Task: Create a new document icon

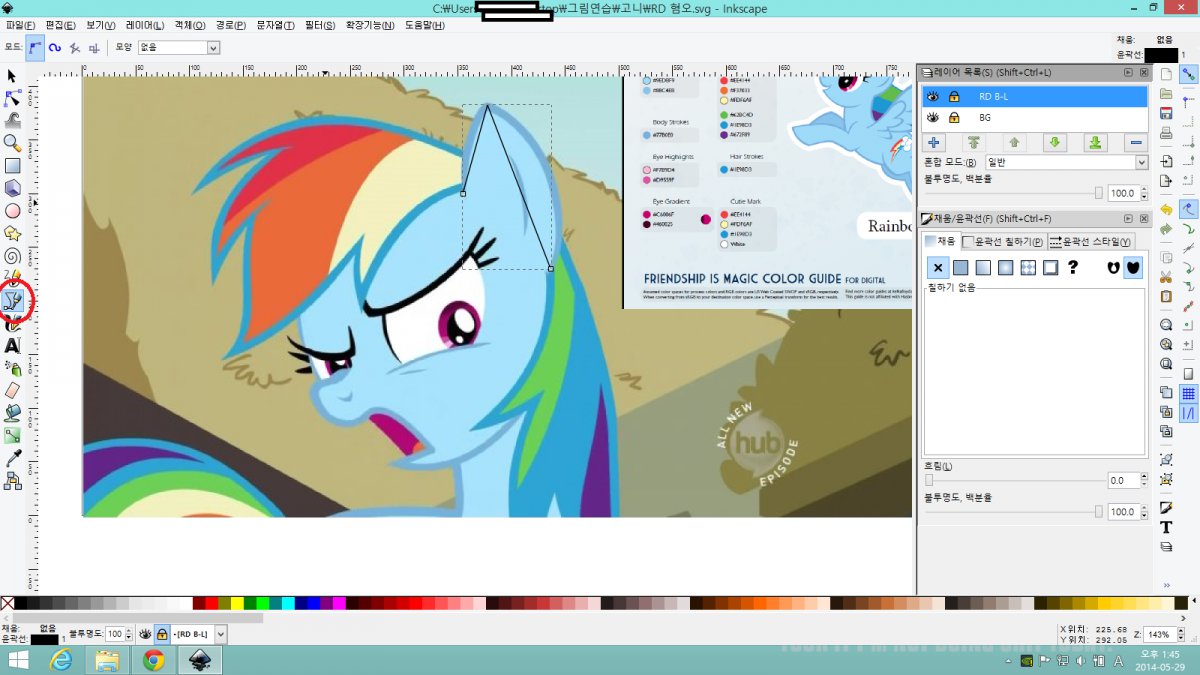Action: pyautogui.click(x=1166, y=74)
